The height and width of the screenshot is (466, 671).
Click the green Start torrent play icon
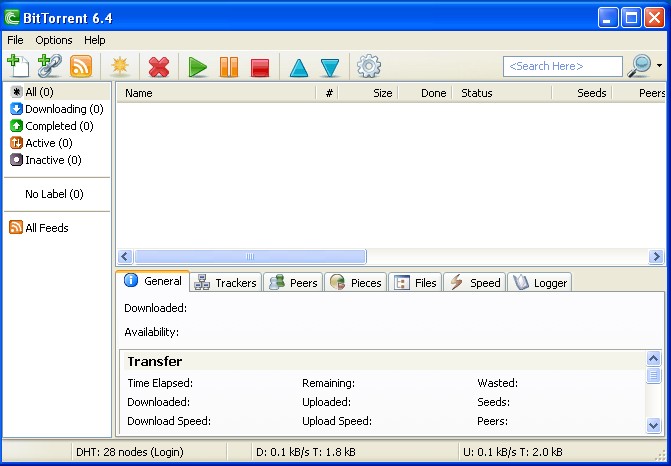click(x=198, y=67)
